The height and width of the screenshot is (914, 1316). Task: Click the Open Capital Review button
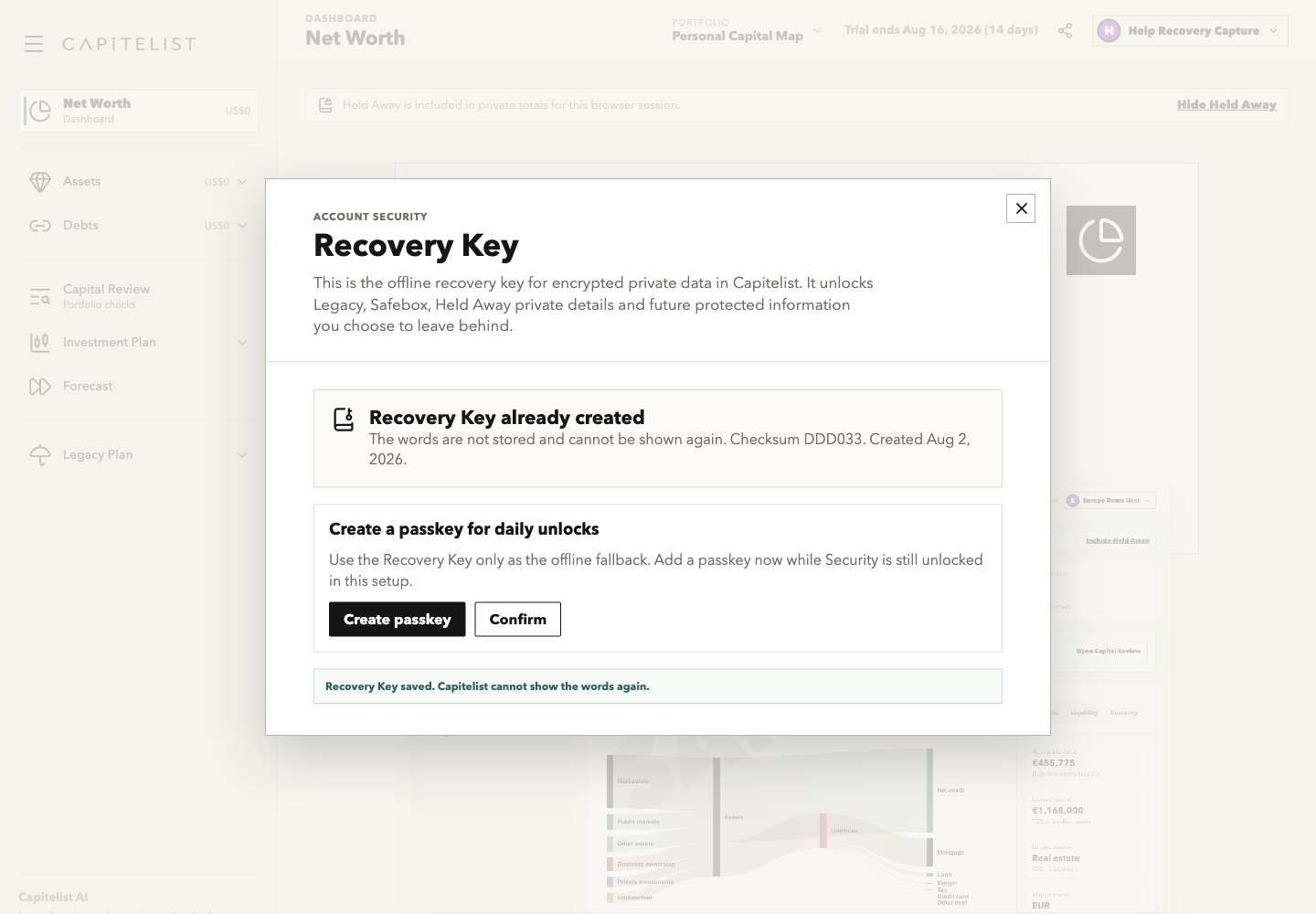[x=1109, y=652]
